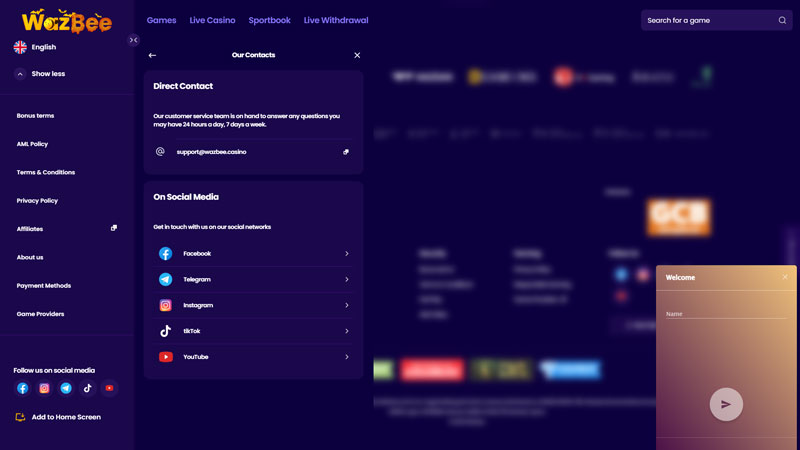Copy the support email address icon
The width and height of the screenshot is (800, 450).
[x=346, y=152]
